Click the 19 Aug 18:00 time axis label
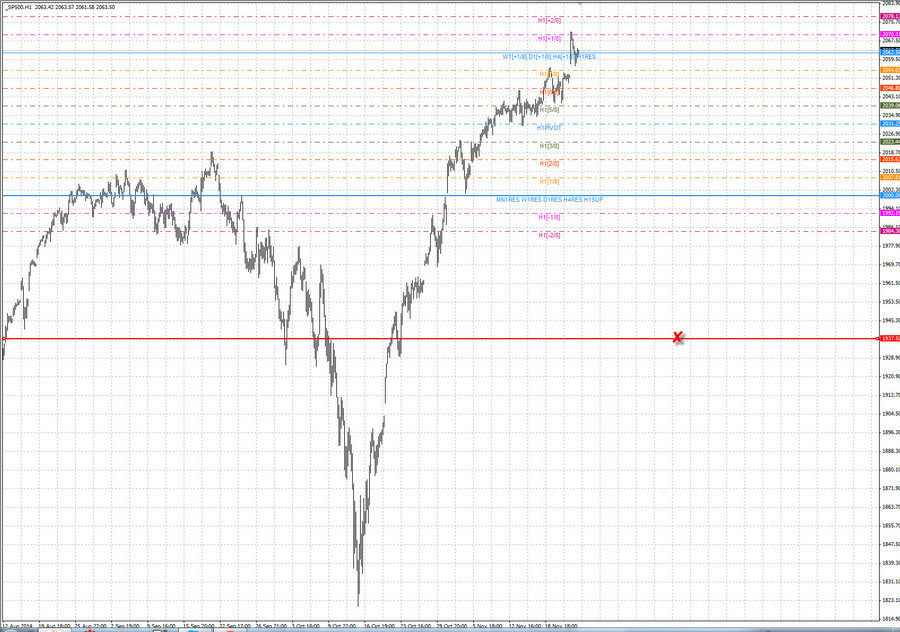 click(x=55, y=626)
